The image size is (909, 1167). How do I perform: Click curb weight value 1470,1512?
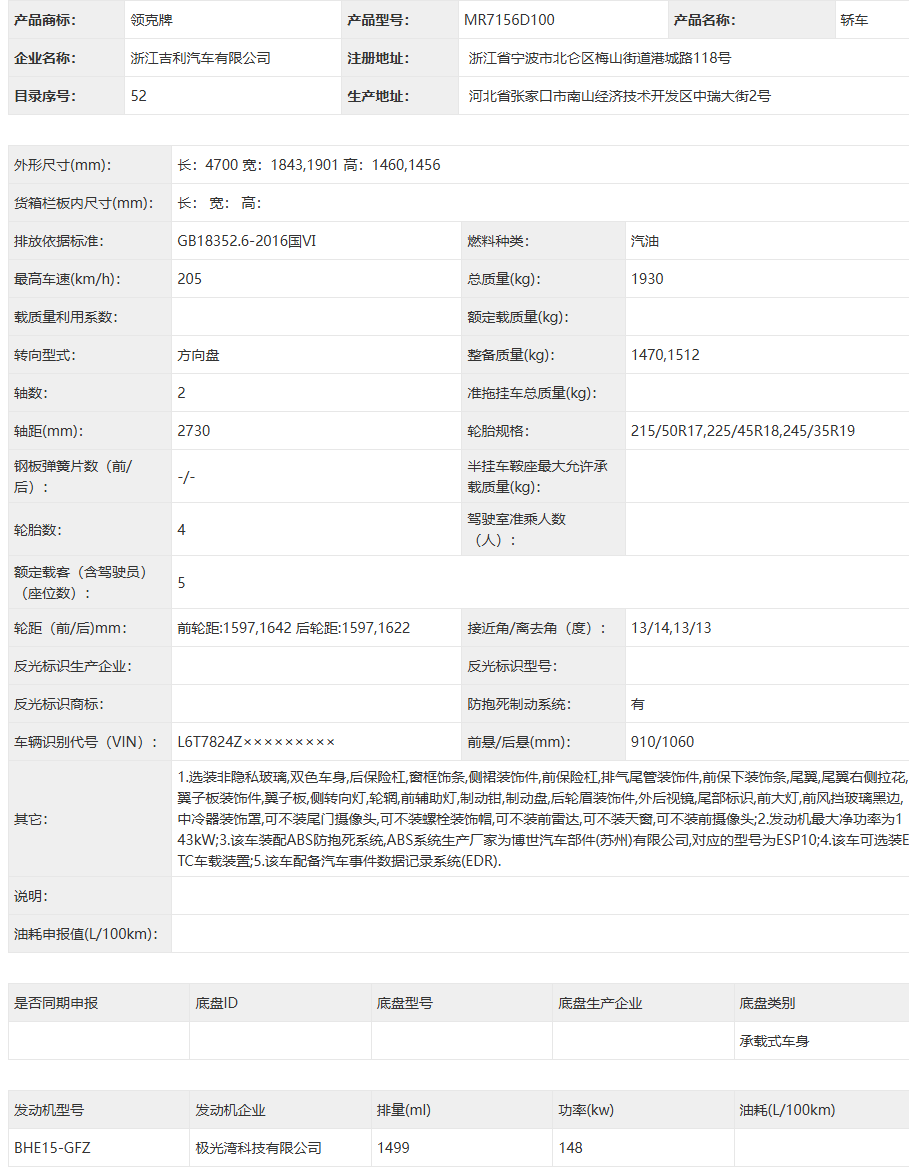666,355
